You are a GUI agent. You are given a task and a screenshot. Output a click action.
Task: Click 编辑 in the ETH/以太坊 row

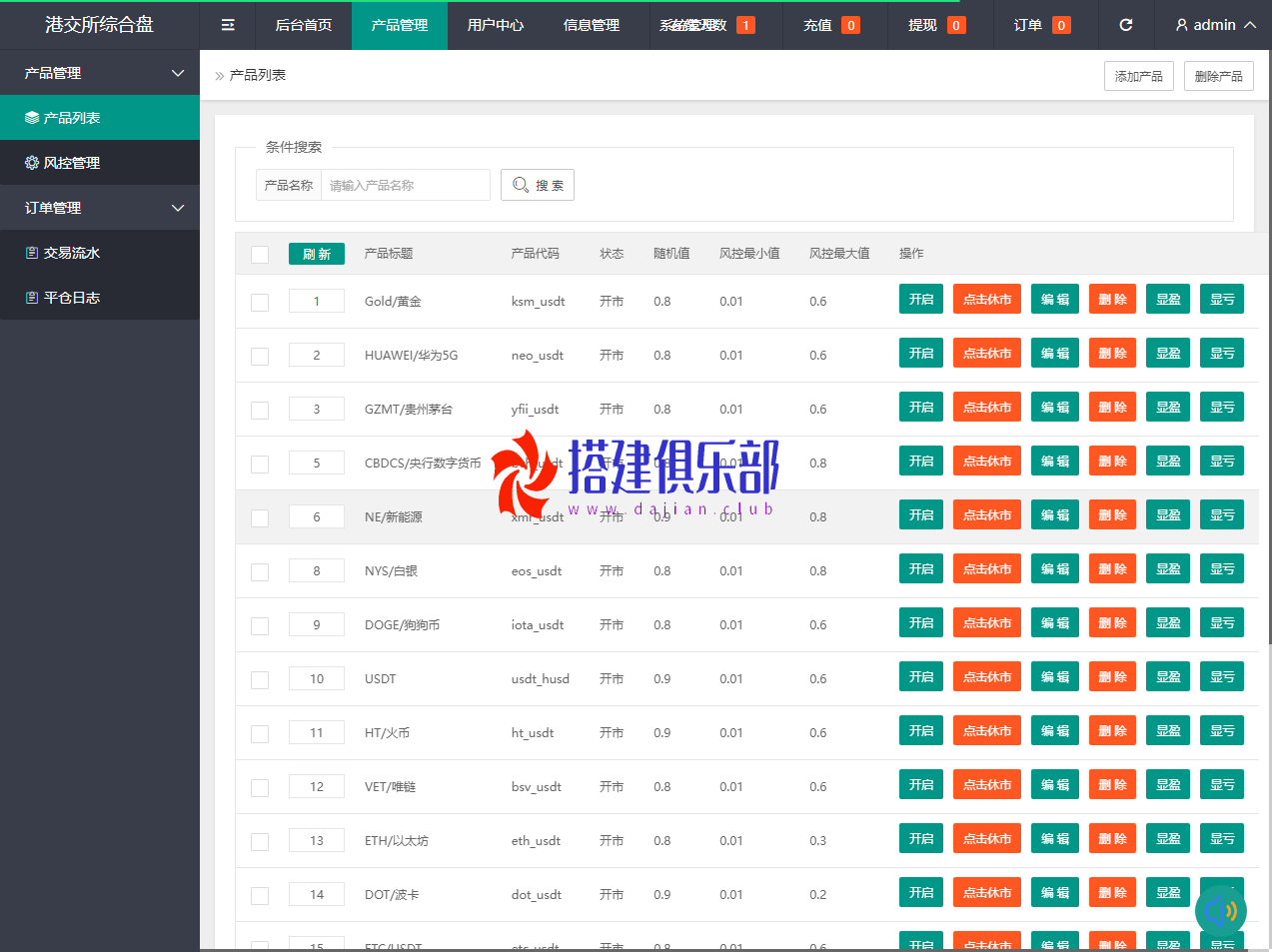coord(1055,838)
